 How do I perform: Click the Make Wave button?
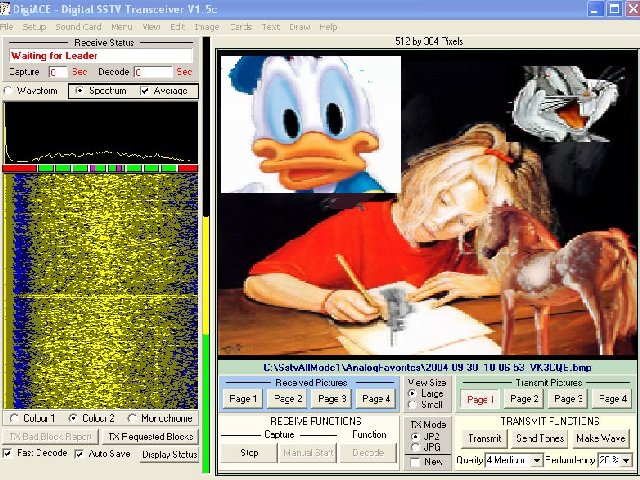pos(601,439)
